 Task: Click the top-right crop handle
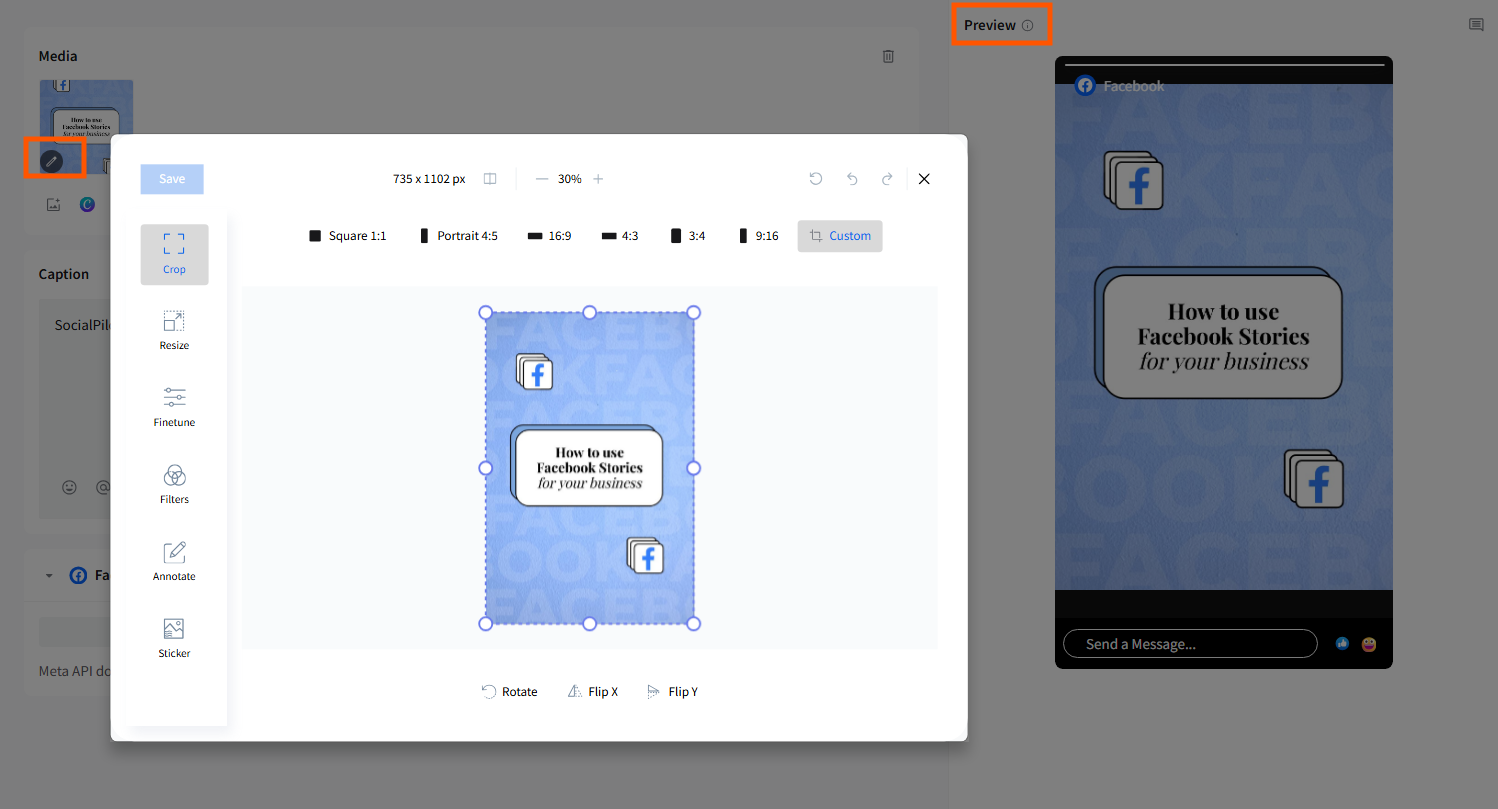coord(694,312)
